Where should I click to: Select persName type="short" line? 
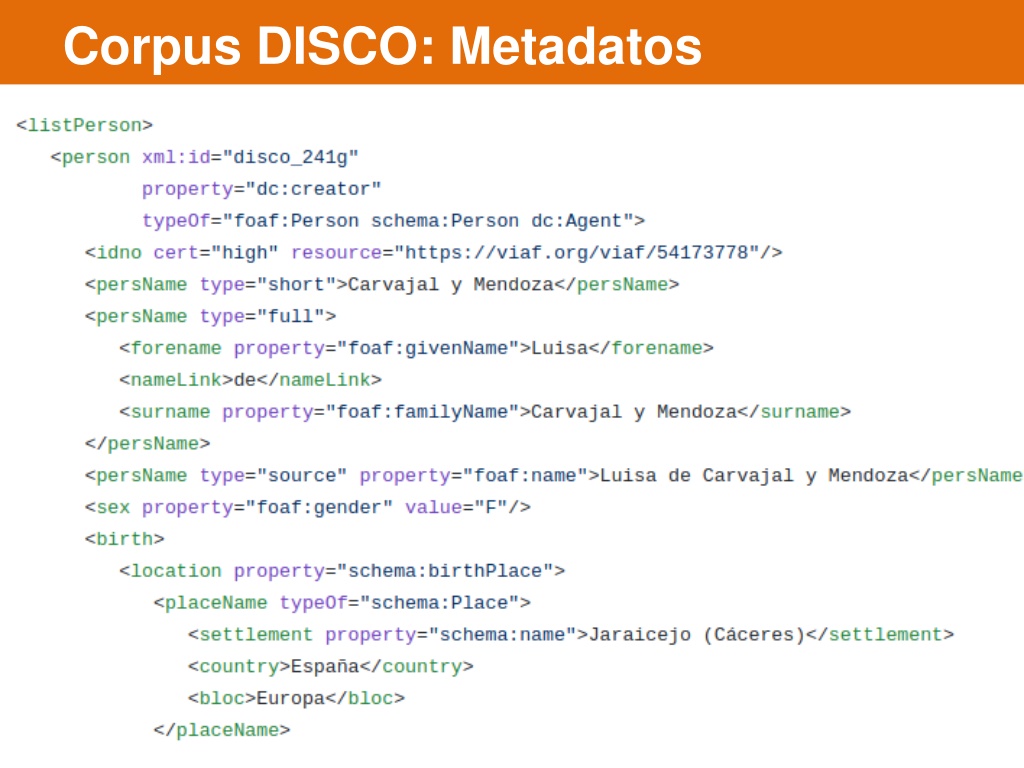382,285
